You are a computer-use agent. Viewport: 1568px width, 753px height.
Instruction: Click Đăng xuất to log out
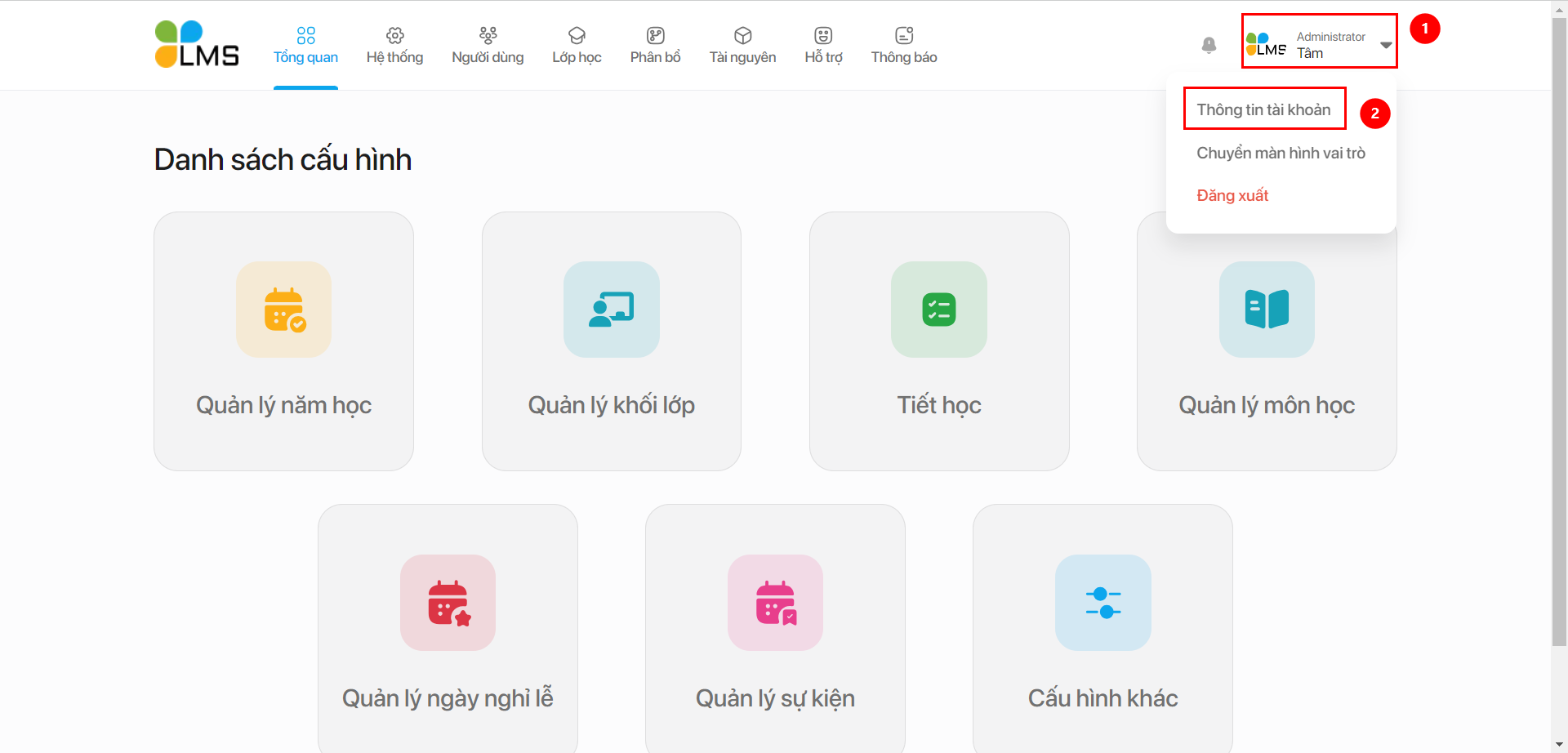tap(1232, 195)
